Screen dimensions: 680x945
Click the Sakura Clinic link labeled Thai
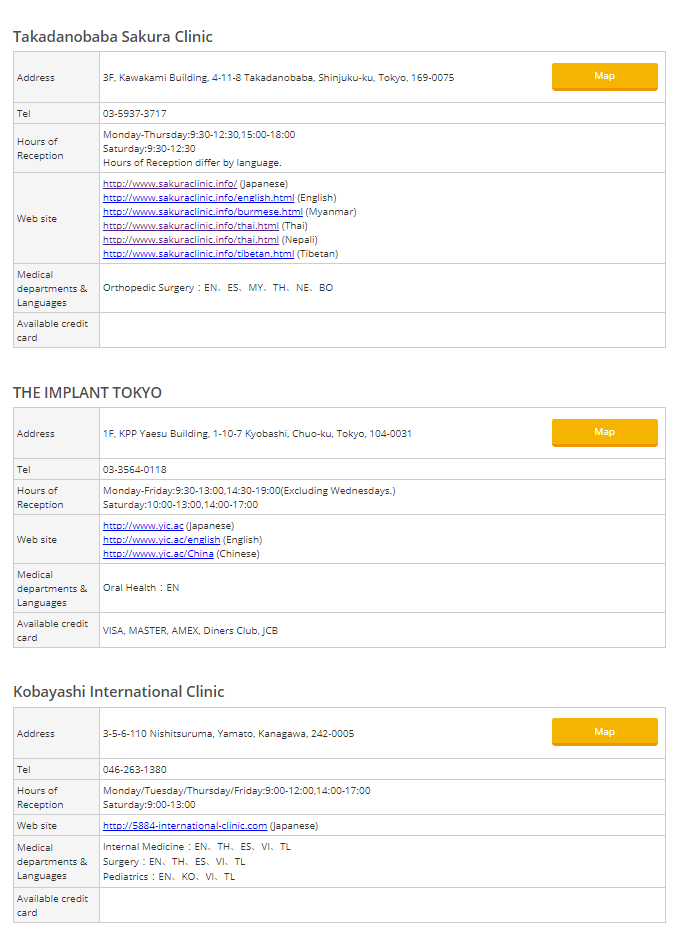(x=190, y=226)
